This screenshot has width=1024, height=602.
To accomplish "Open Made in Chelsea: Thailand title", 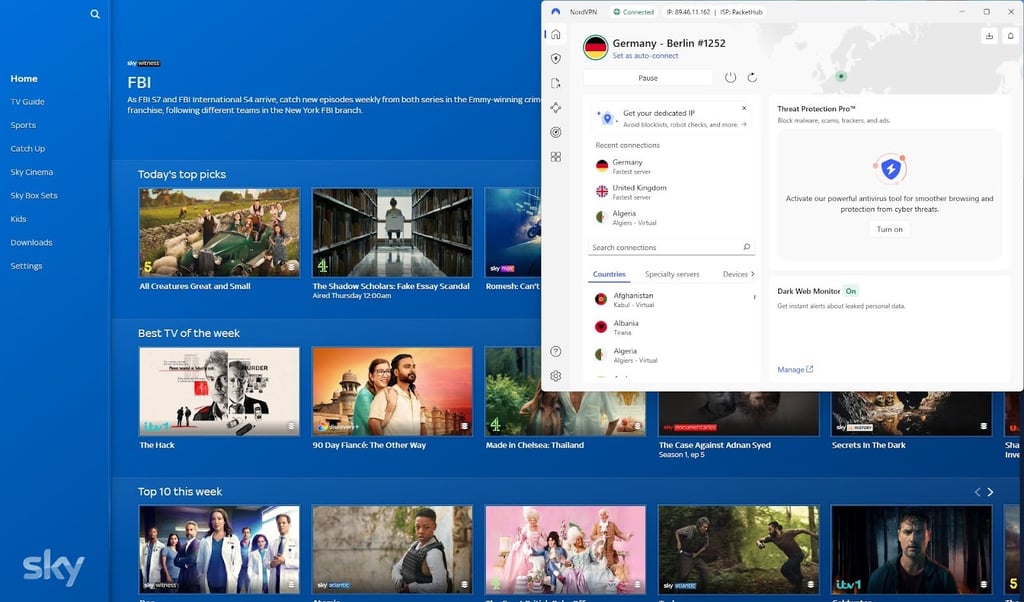I will 535,445.
